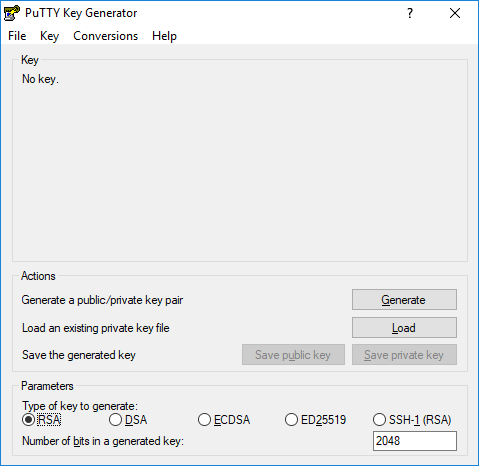Open the Key menu
The image size is (479, 466).
[49, 36]
